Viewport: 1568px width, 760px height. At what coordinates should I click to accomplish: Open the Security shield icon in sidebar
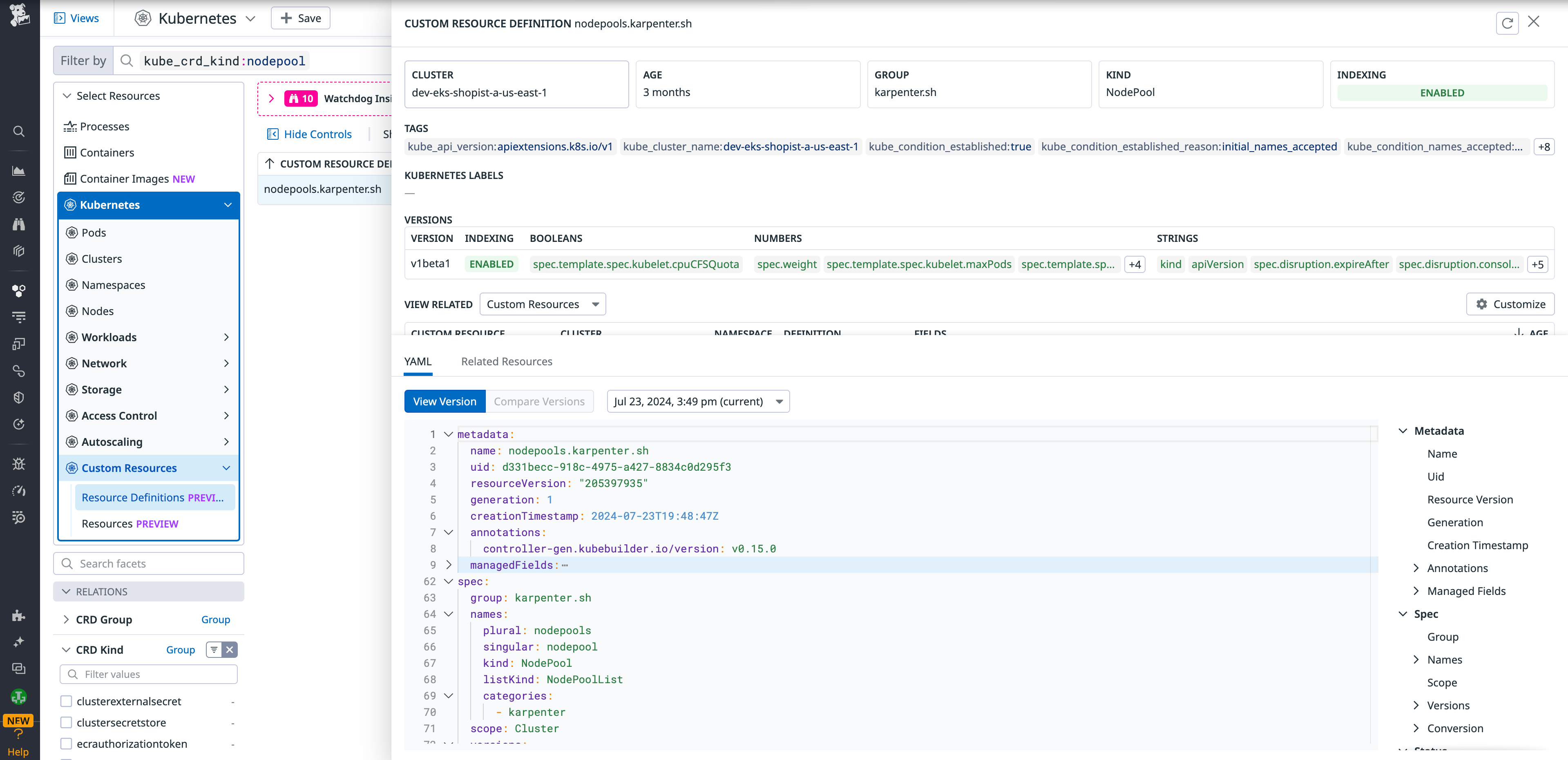pos(18,397)
